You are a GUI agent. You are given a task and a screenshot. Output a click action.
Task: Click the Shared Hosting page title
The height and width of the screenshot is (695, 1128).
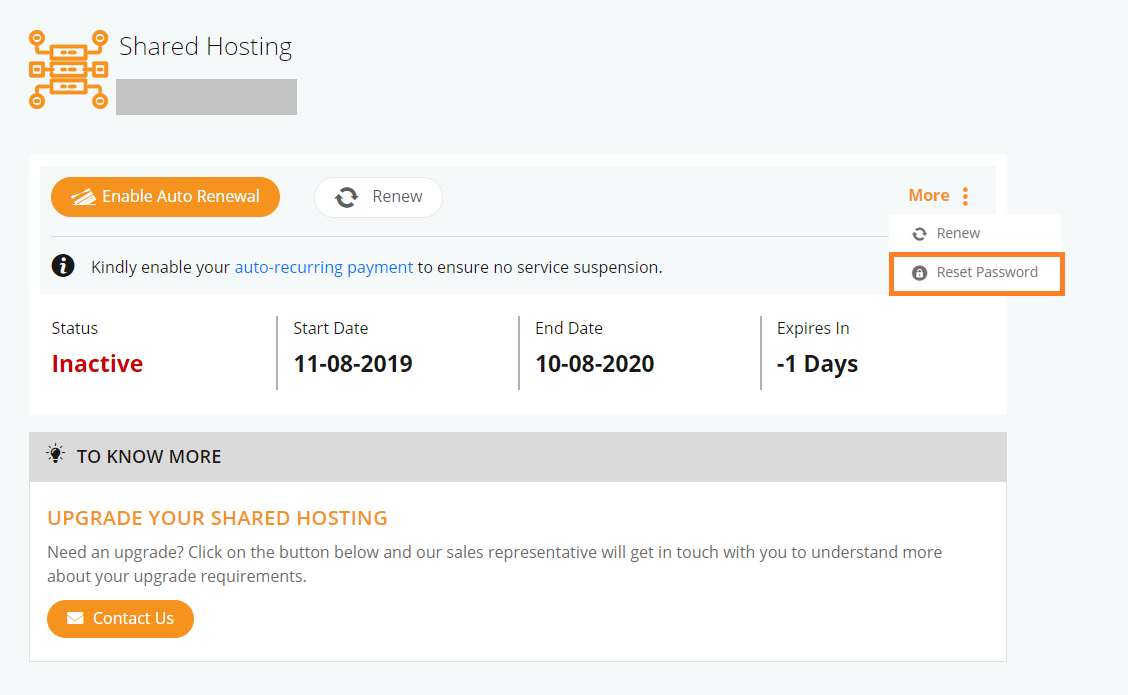(206, 46)
